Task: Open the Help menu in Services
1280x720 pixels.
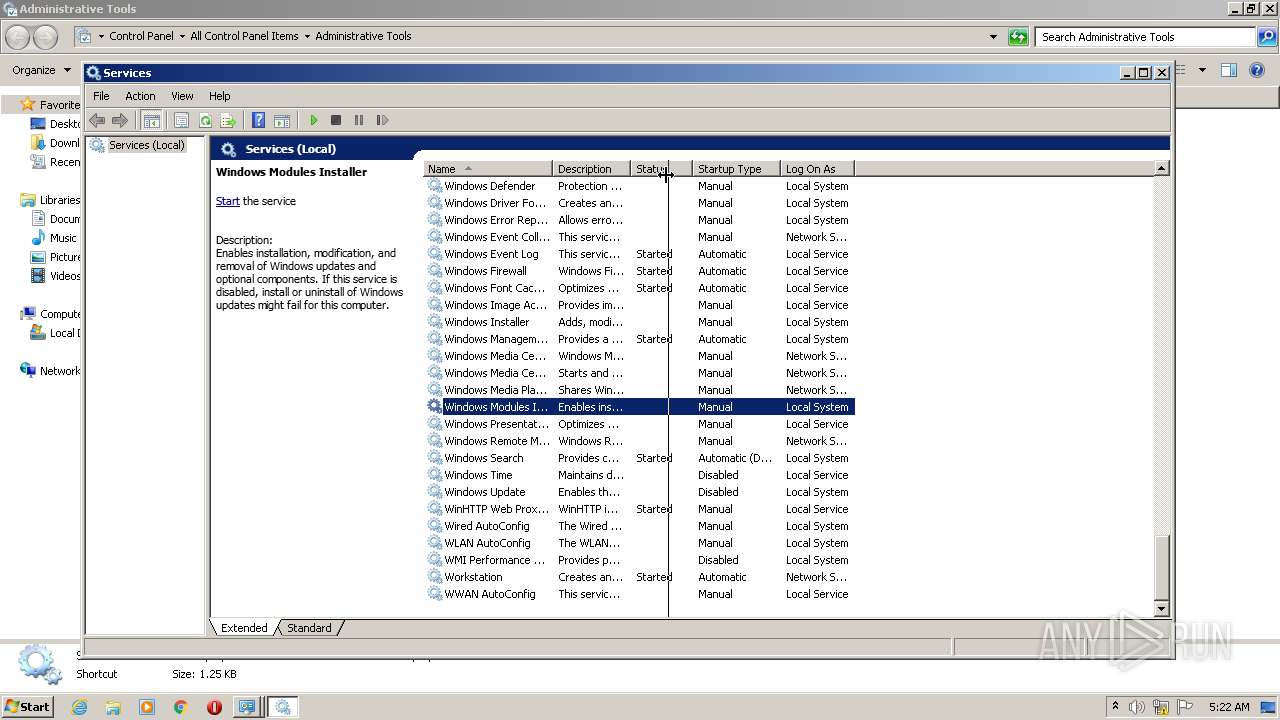Action: click(x=220, y=96)
